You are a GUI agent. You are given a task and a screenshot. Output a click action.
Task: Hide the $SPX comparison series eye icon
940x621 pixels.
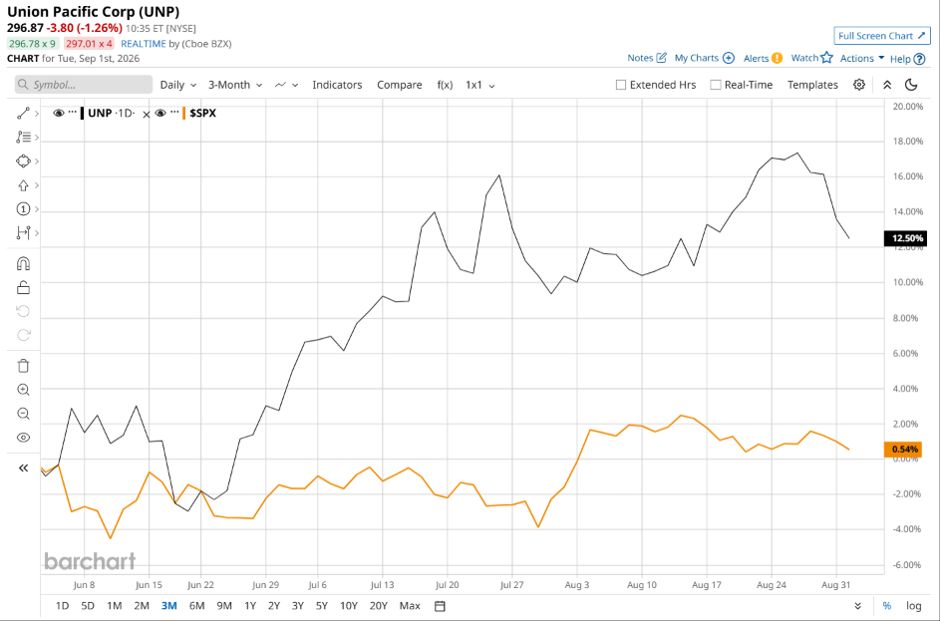click(x=161, y=113)
